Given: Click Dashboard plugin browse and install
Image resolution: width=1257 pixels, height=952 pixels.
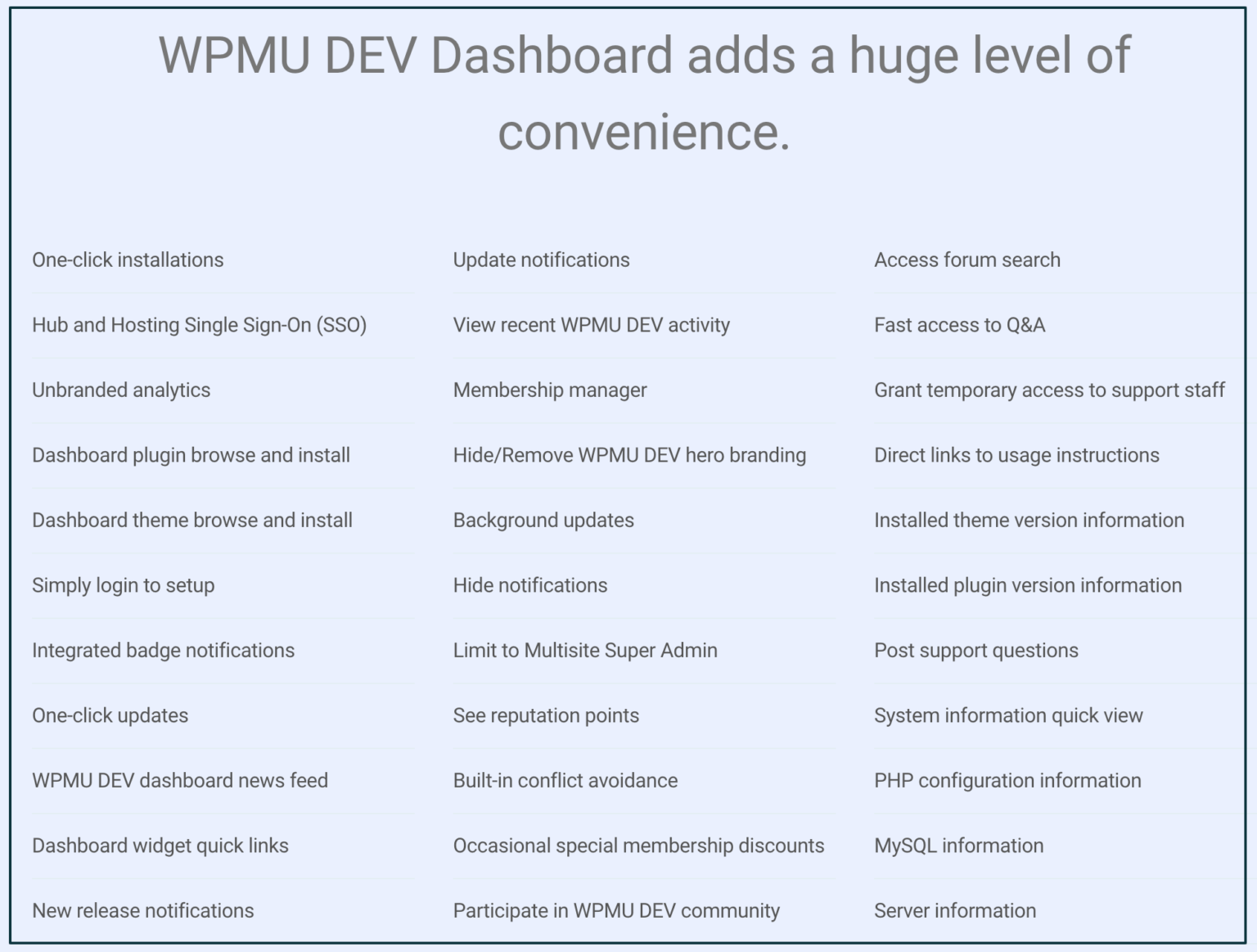Looking at the screenshot, I should (x=191, y=455).
